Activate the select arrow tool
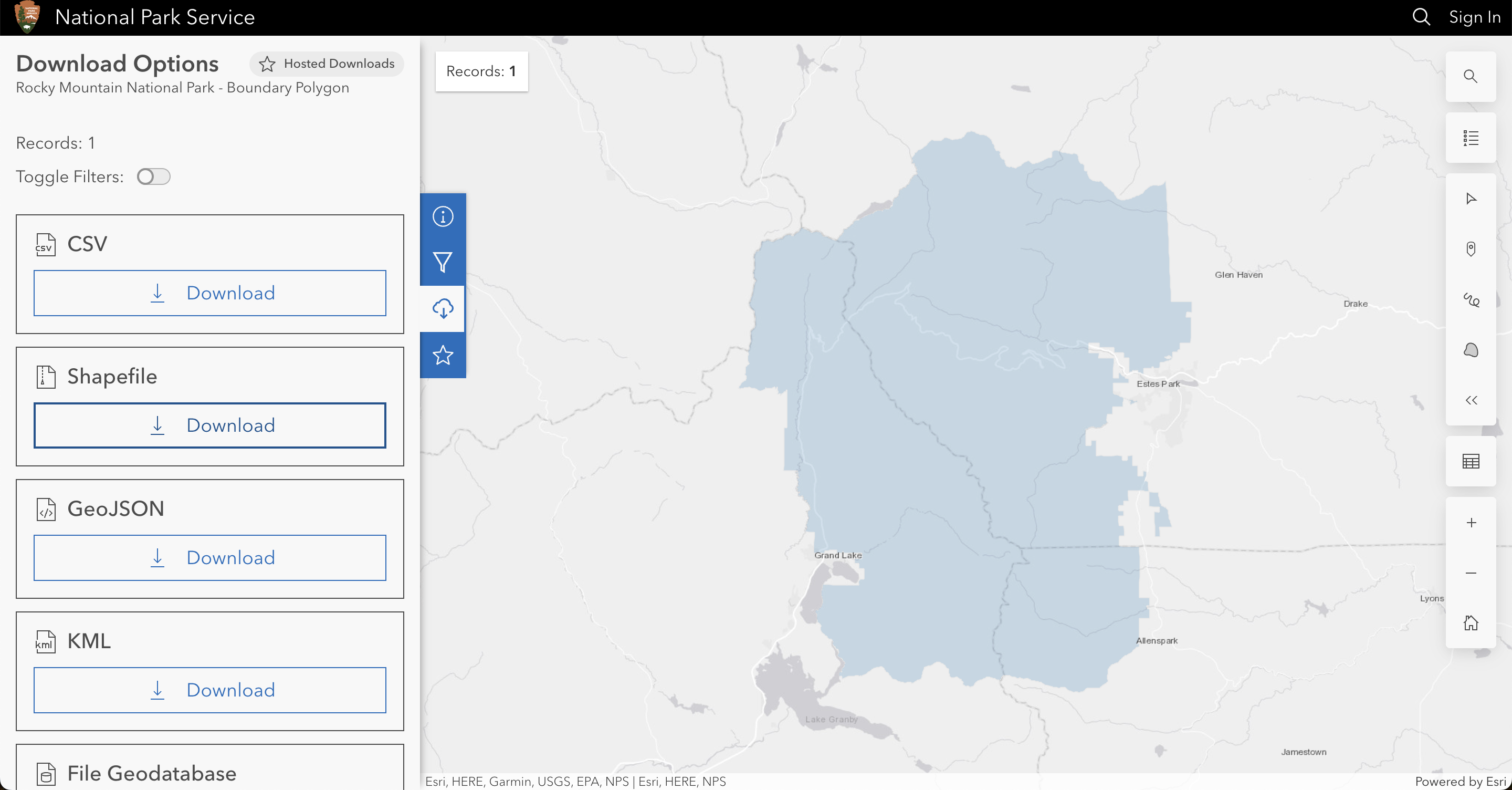Viewport: 1512px width, 790px height. coord(1471,199)
